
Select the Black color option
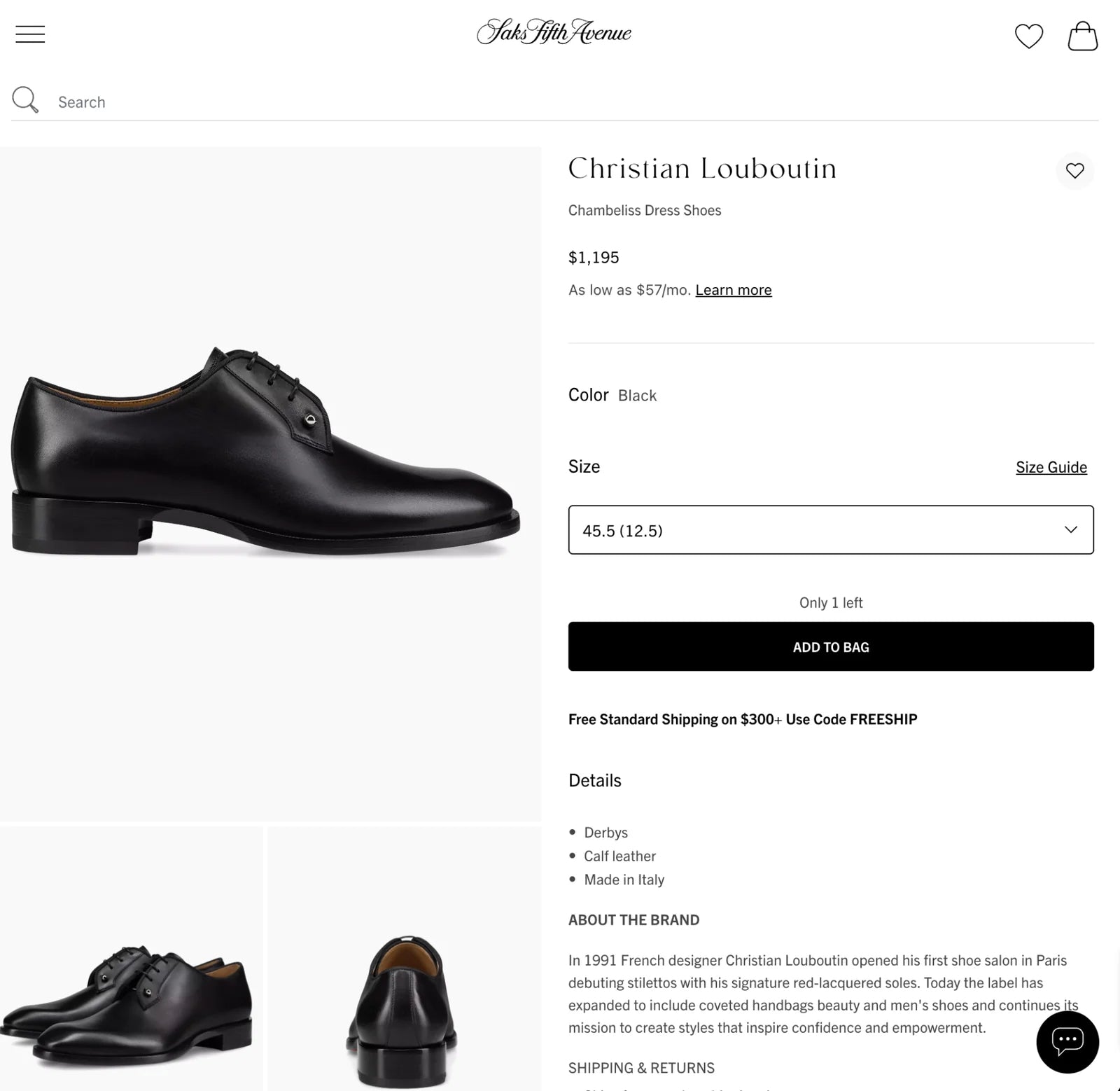point(636,395)
